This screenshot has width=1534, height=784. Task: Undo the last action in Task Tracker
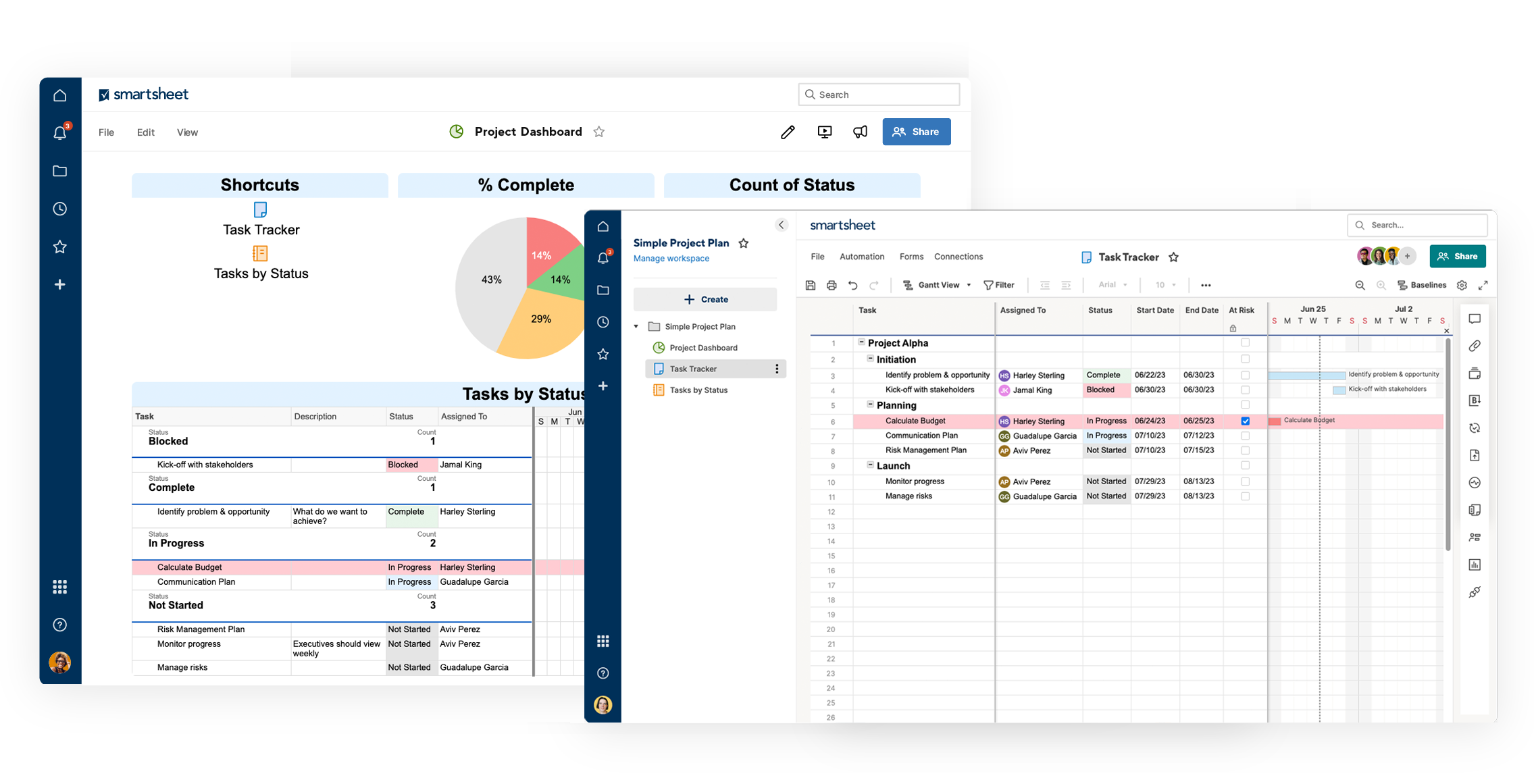coord(853,285)
